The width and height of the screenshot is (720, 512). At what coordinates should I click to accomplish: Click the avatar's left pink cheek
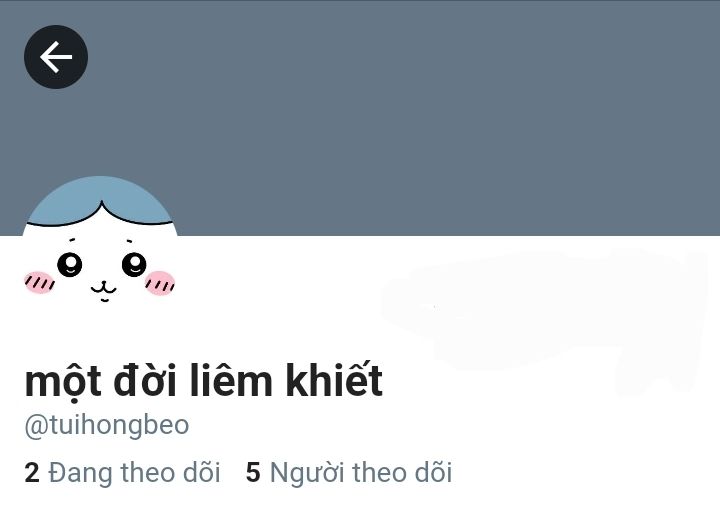tap(39, 282)
